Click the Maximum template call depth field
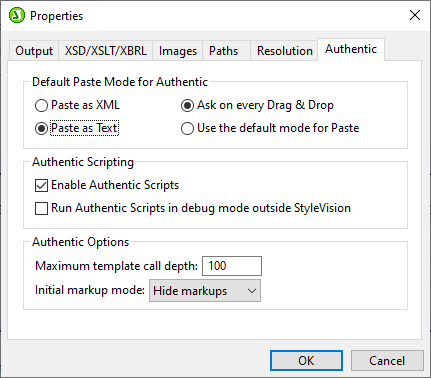 [232, 266]
